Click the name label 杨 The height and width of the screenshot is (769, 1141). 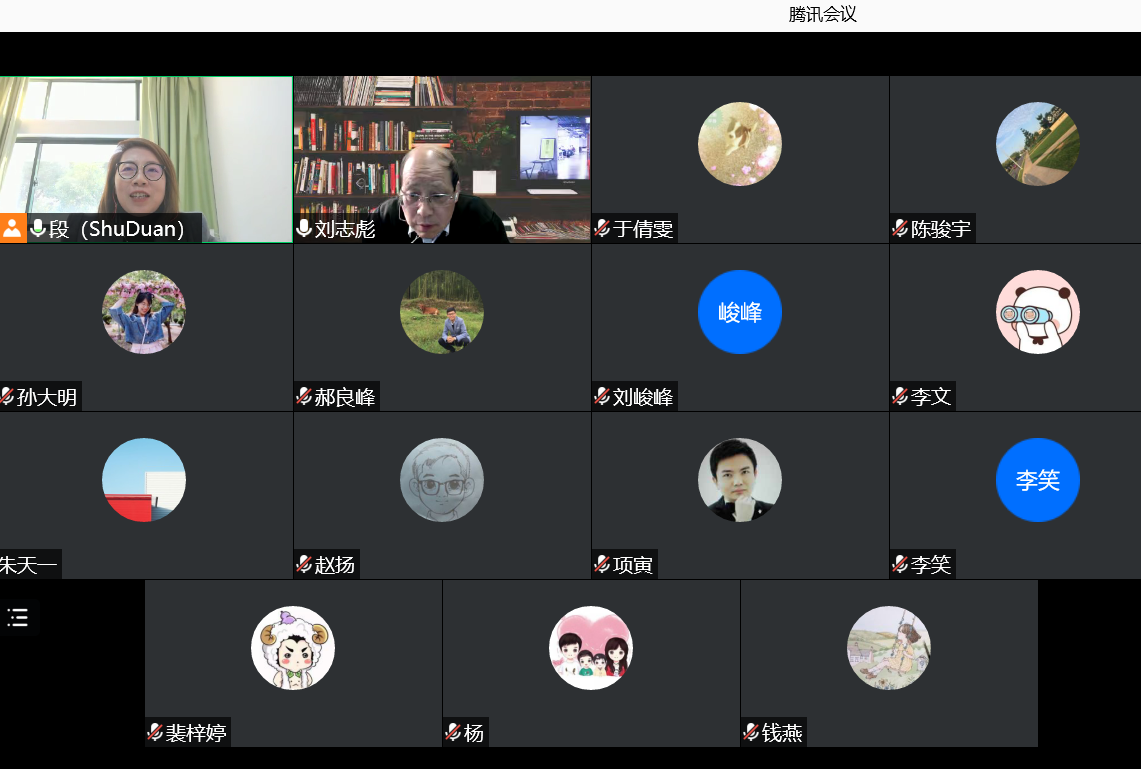[474, 733]
